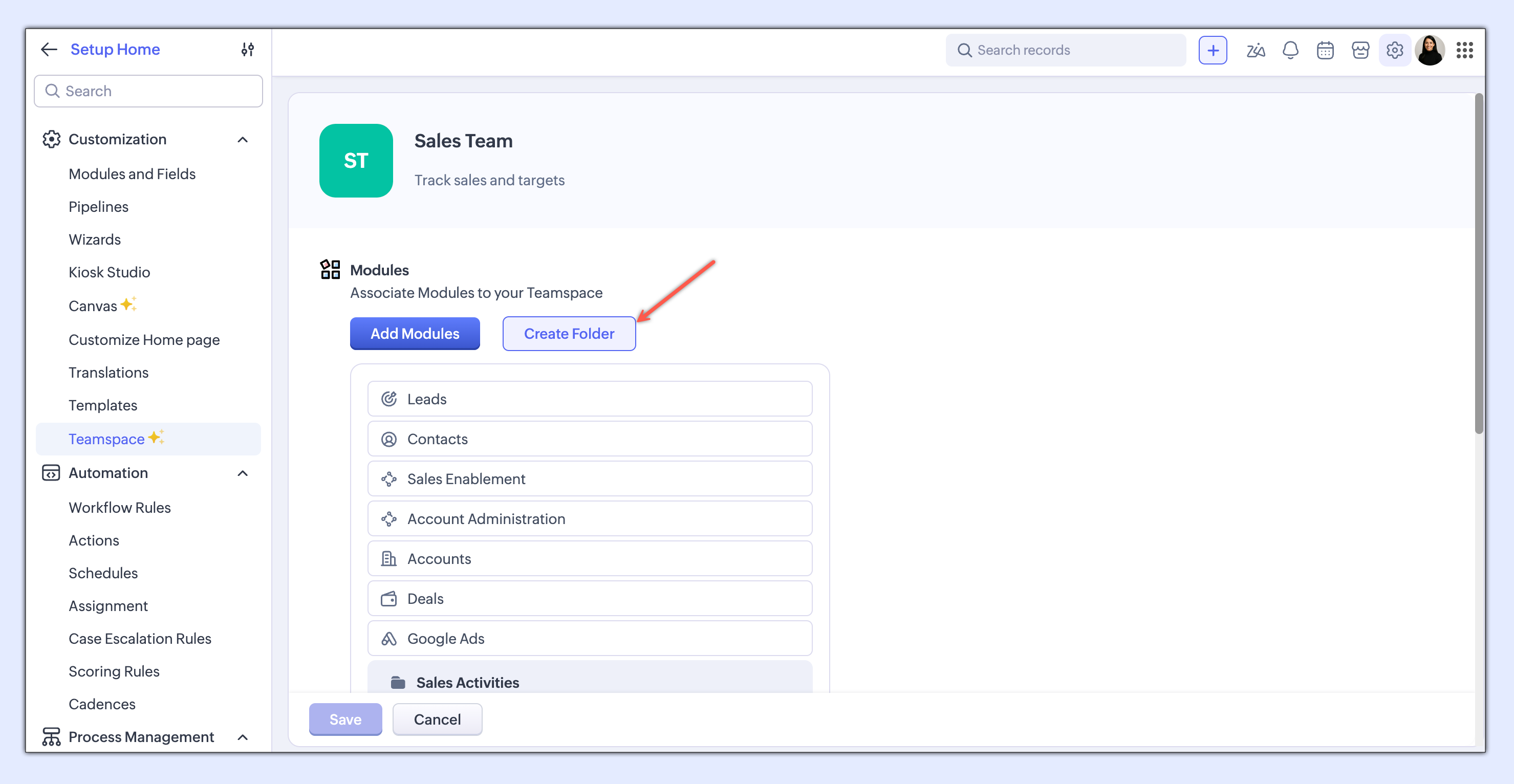
Task: Click the settings gear icon in header
Action: pyautogui.click(x=1395, y=51)
